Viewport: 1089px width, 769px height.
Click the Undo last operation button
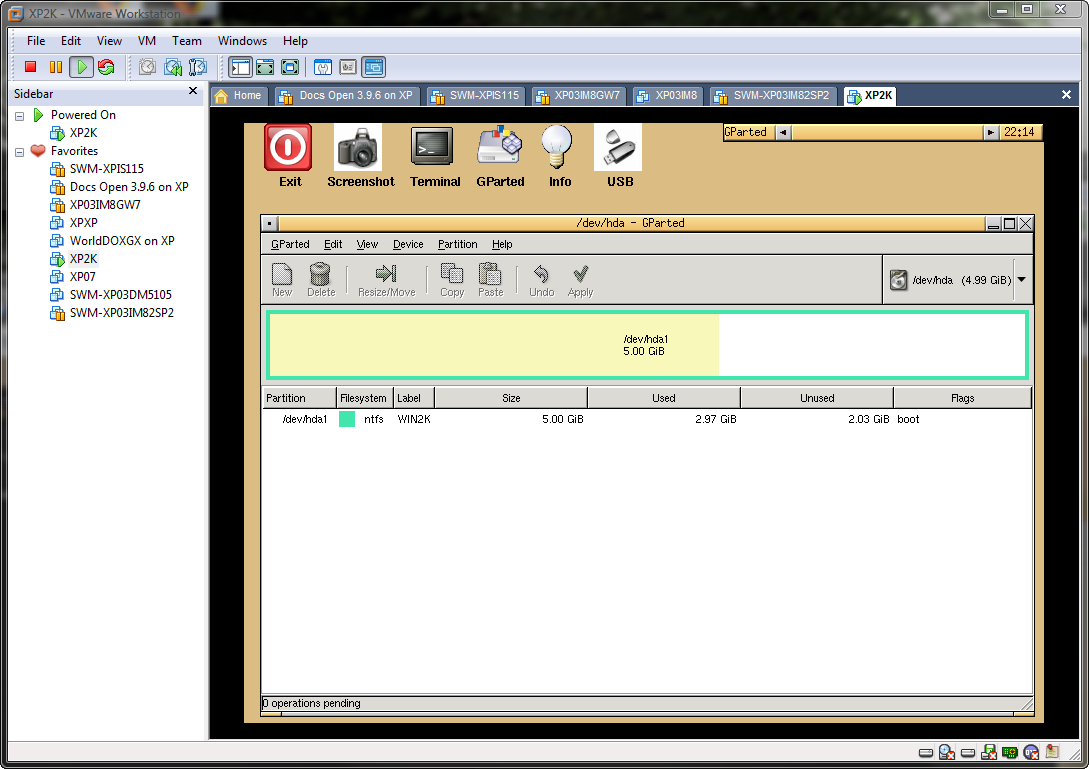(x=541, y=280)
